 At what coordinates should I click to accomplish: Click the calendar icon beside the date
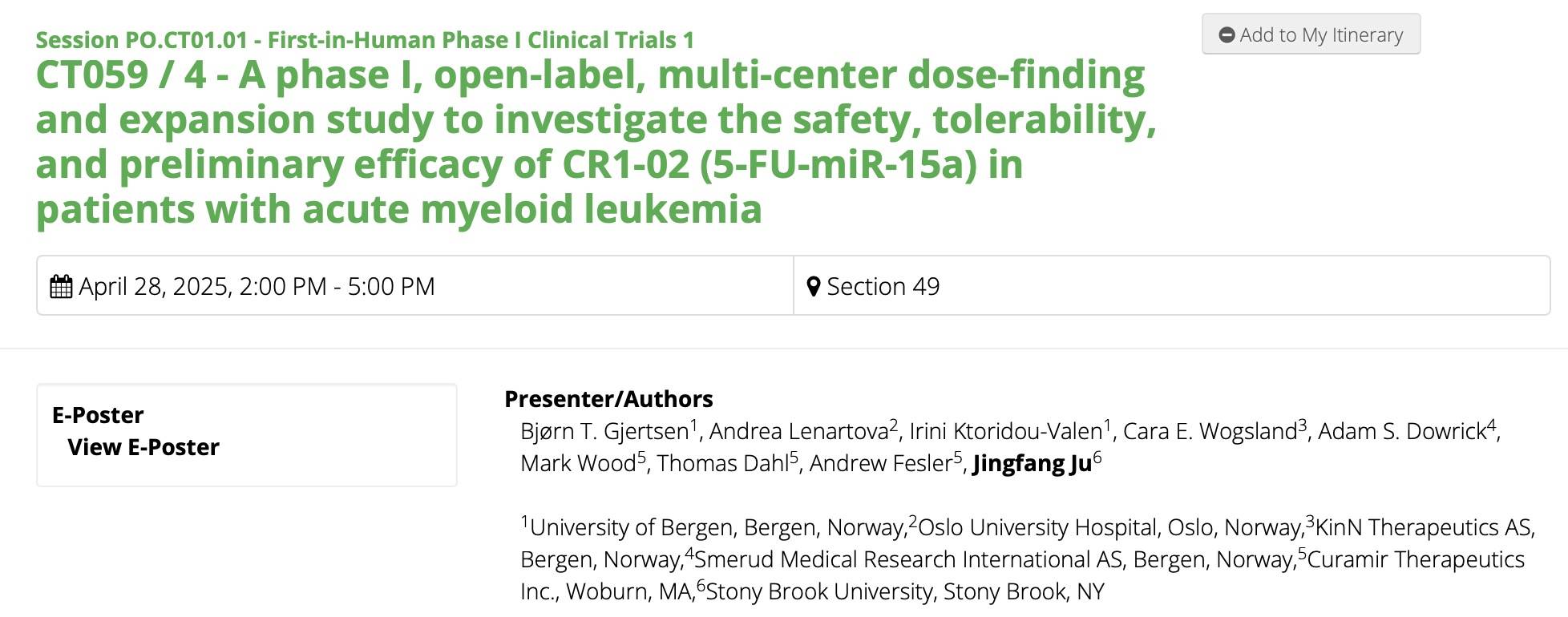pos(61,287)
